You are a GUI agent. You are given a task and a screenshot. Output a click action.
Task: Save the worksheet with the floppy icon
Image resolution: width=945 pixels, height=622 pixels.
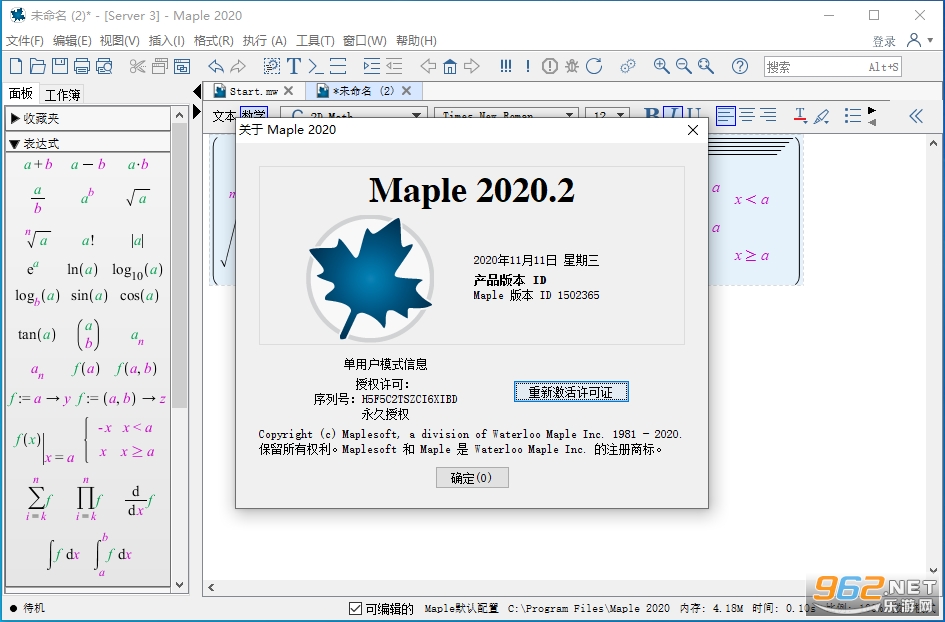60,66
